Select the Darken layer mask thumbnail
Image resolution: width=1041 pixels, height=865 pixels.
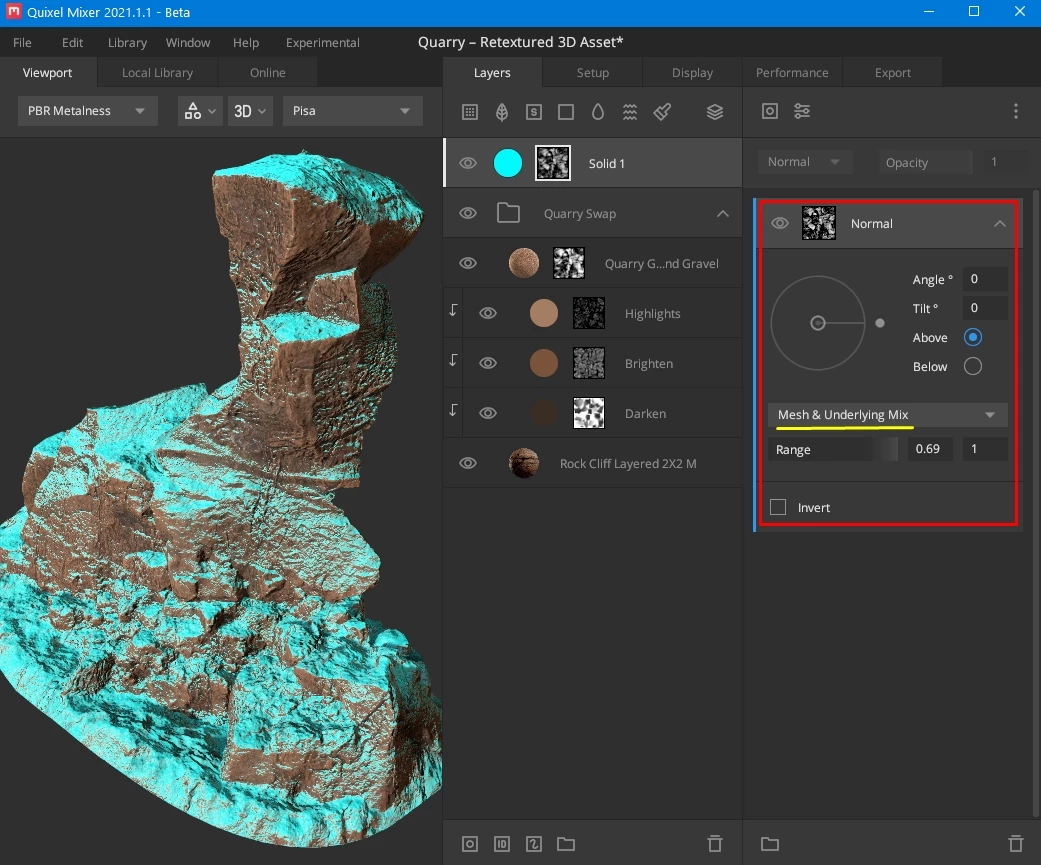point(589,413)
